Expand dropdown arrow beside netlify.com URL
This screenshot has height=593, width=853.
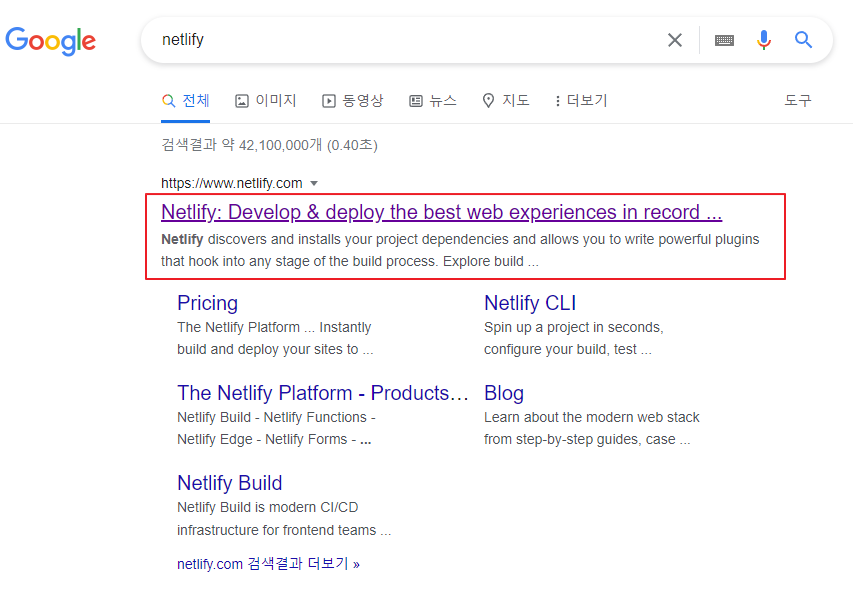[x=314, y=183]
